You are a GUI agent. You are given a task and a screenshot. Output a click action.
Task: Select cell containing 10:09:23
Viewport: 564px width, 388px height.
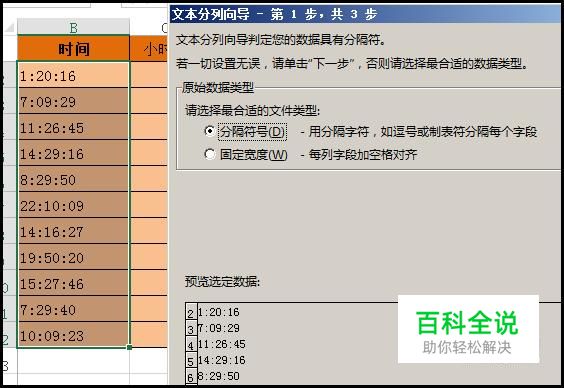pos(73,334)
